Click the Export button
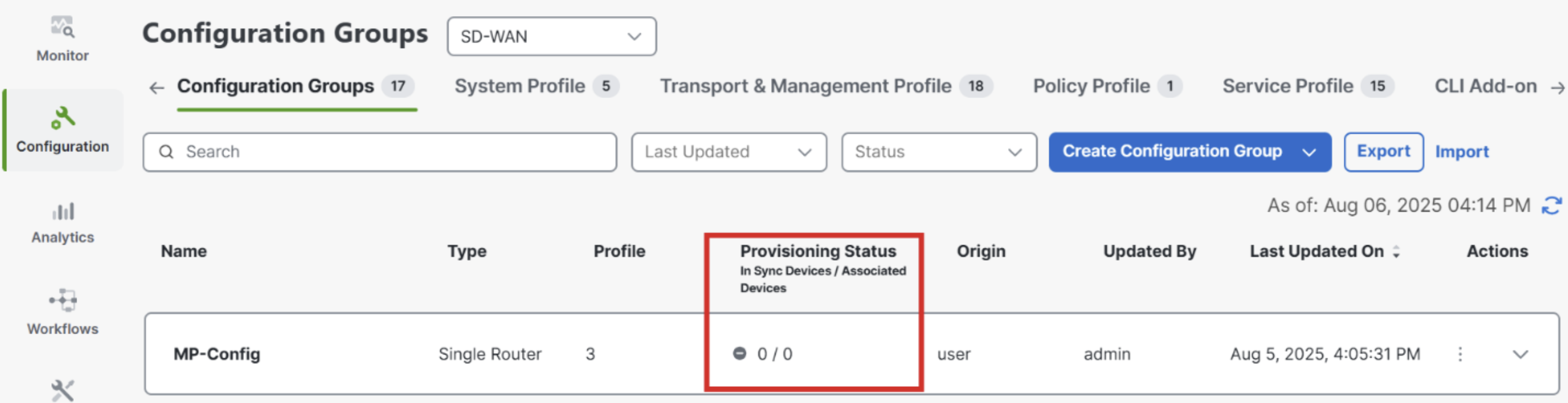Screen dimensions: 1568x403 click(x=1383, y=151)
